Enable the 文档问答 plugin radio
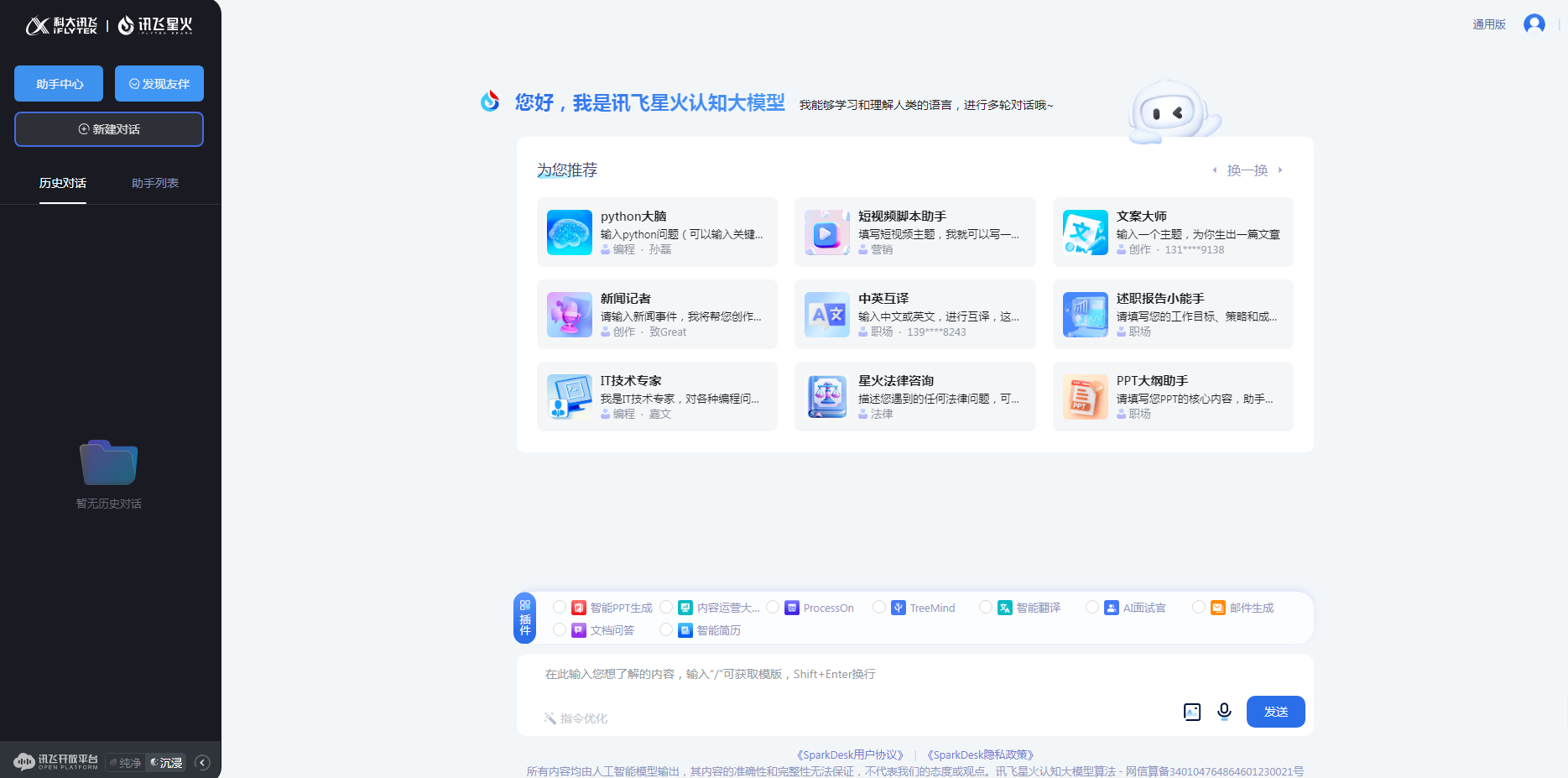The height and width of the screenshot is (778, 1568). click(x=560, y=629)
